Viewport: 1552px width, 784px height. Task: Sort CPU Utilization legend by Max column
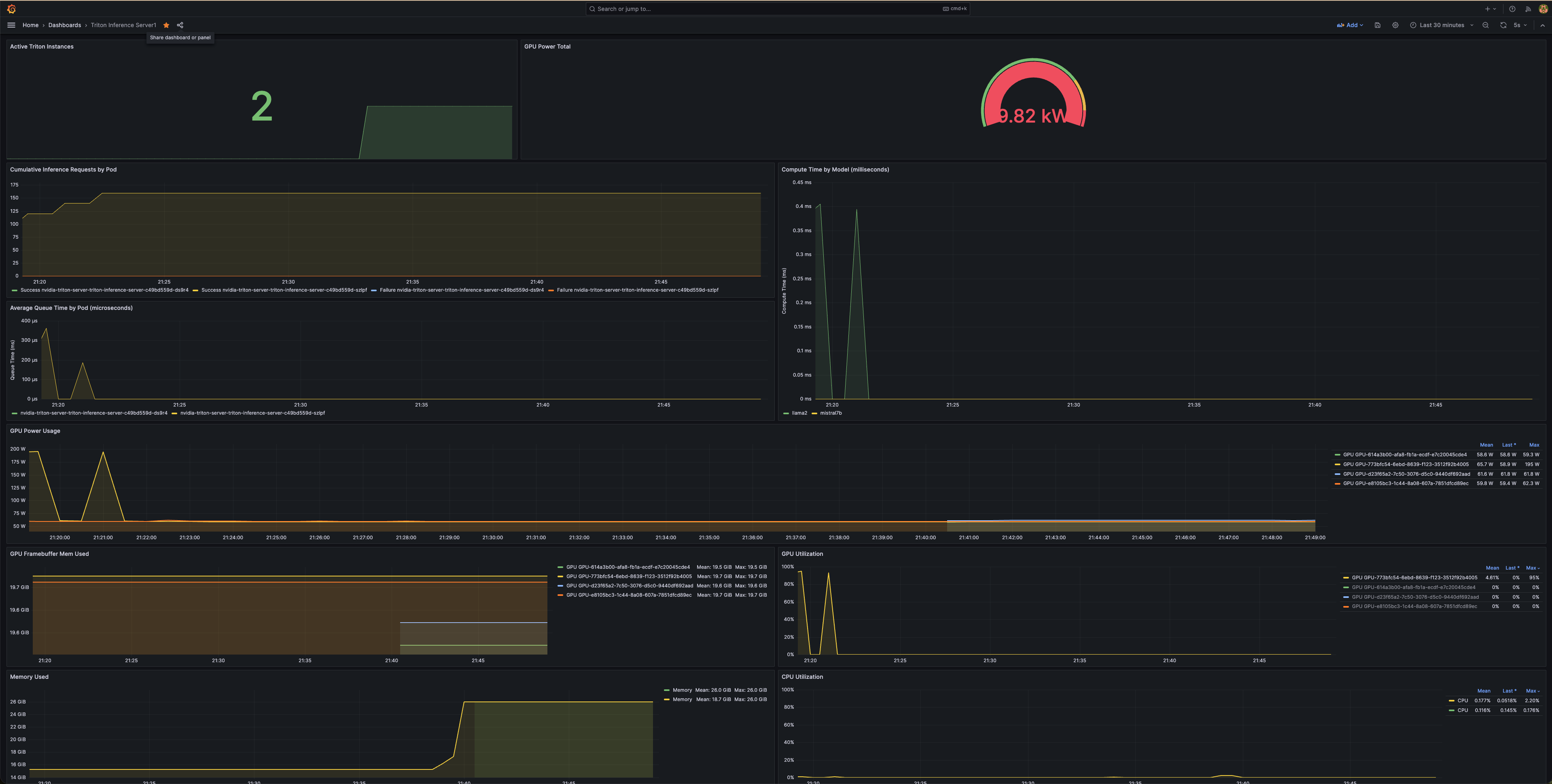(1532, 691)
